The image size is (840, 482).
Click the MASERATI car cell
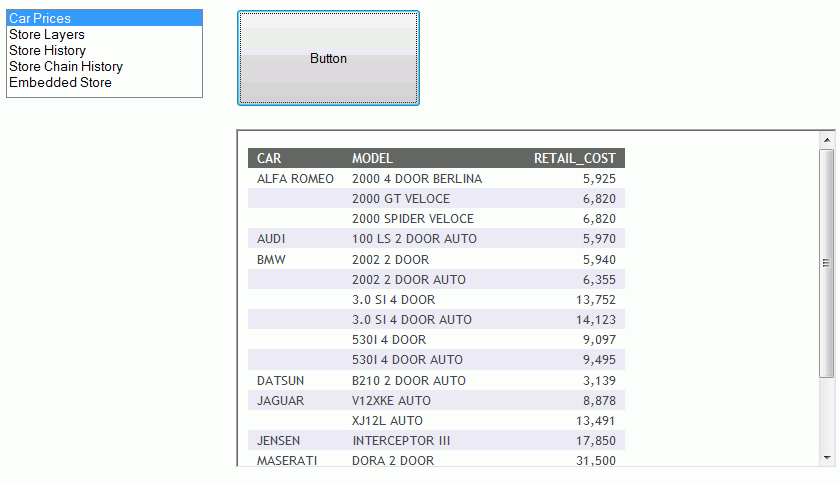click(287, 461)
